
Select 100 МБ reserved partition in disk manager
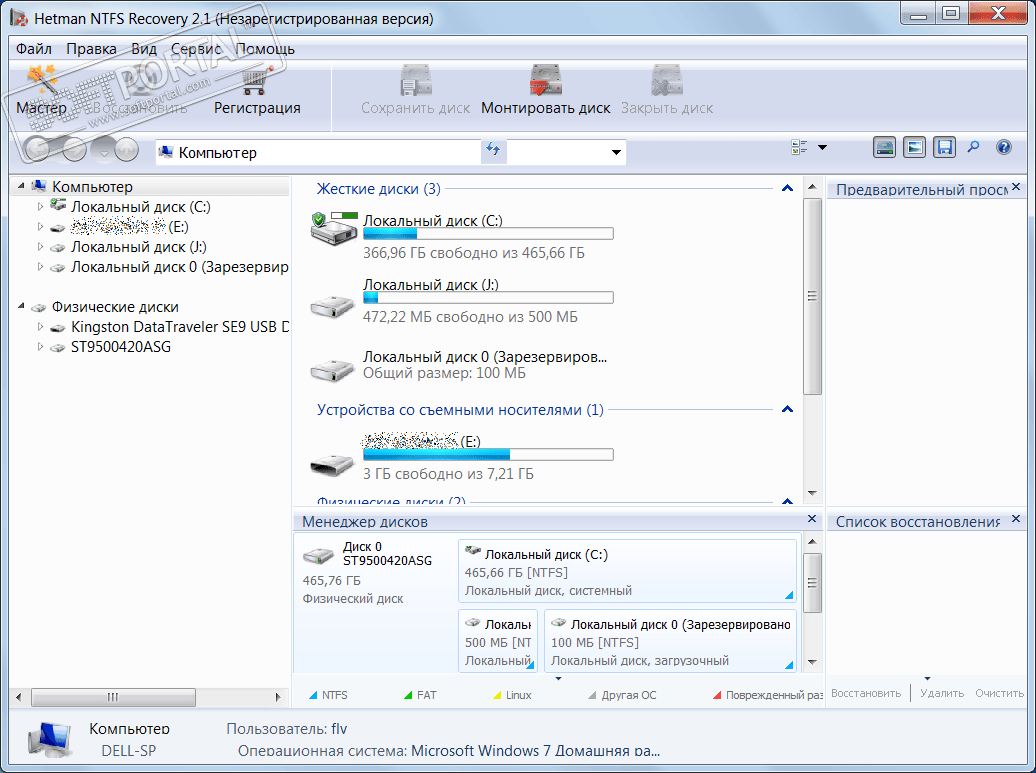(670, 641)
